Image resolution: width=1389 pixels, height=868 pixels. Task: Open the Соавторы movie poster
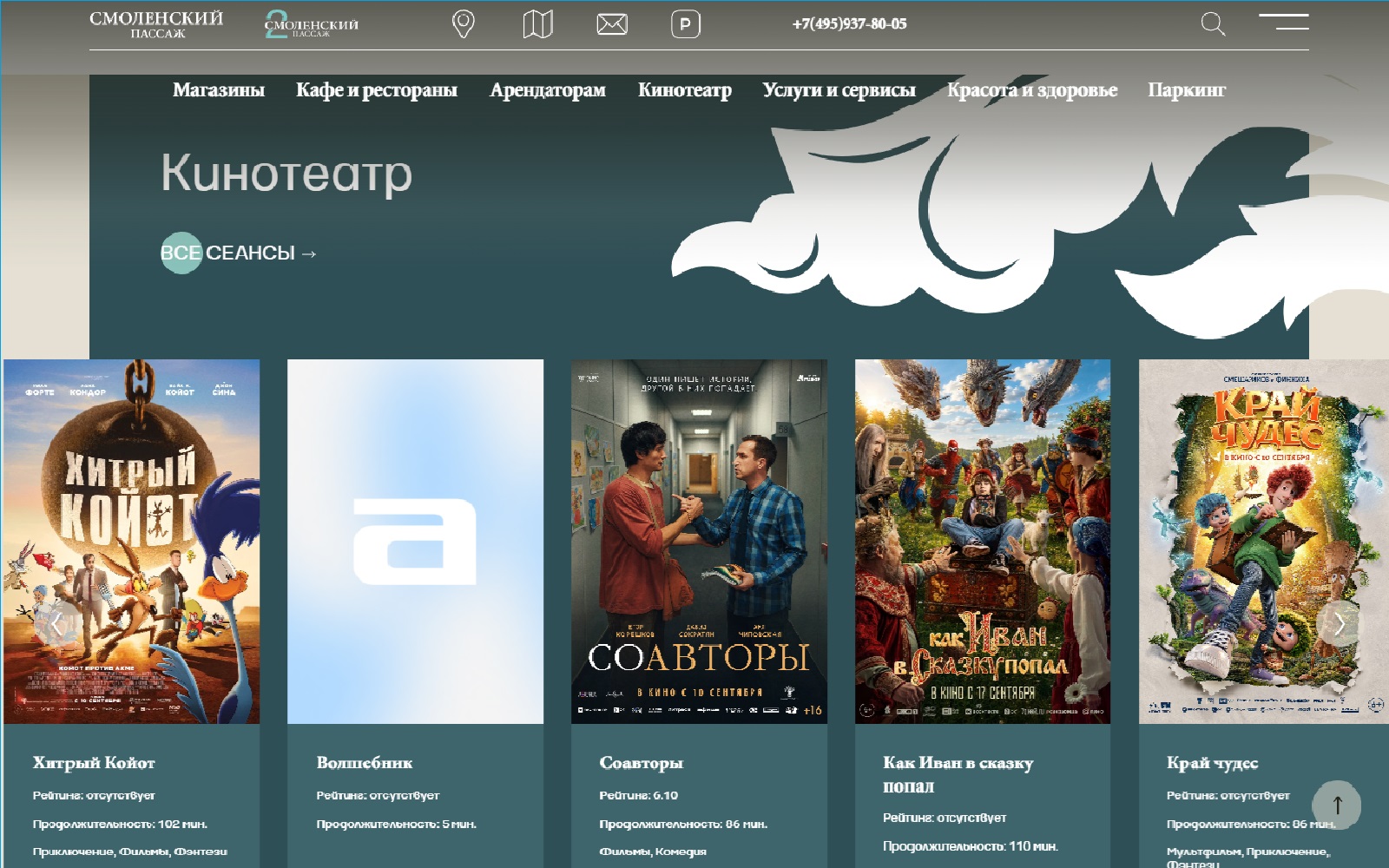(699, 542)
